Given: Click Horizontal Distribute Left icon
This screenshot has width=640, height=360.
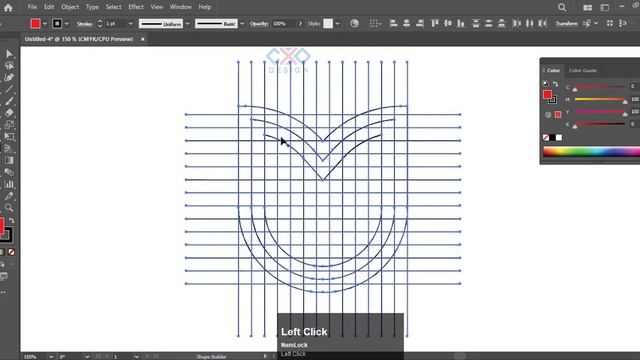Looking at the screenshot, I should [x=517, y=24].
